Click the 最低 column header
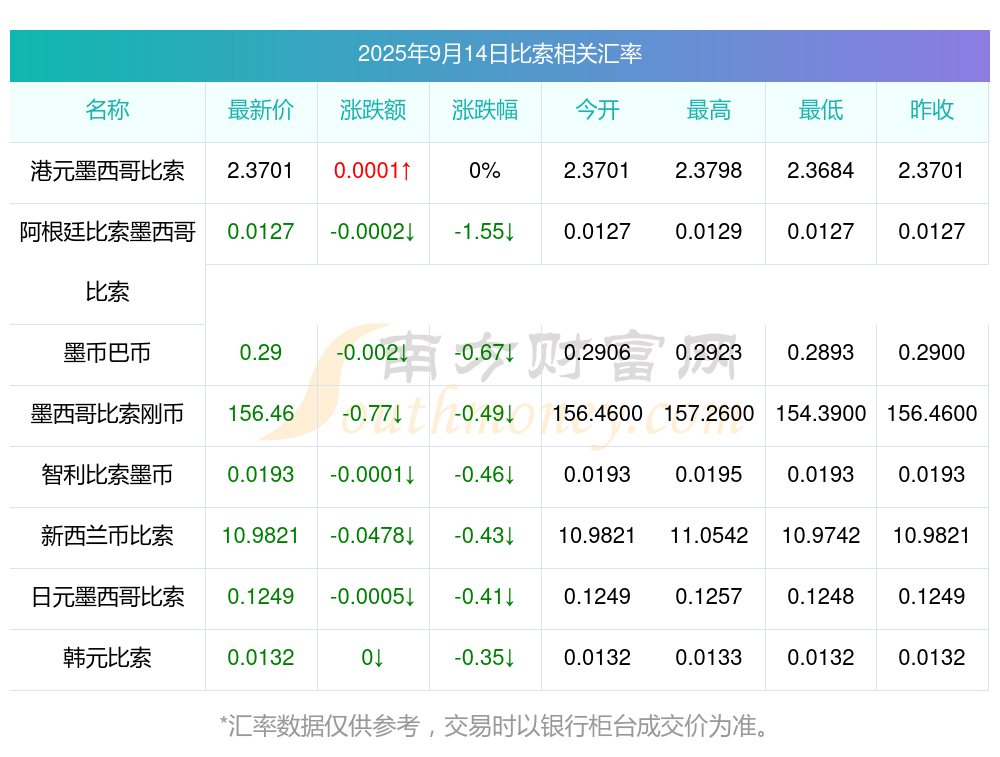The height and width of the screenshot is (757, 1000). pyautogui.click(x=821, y=110)
